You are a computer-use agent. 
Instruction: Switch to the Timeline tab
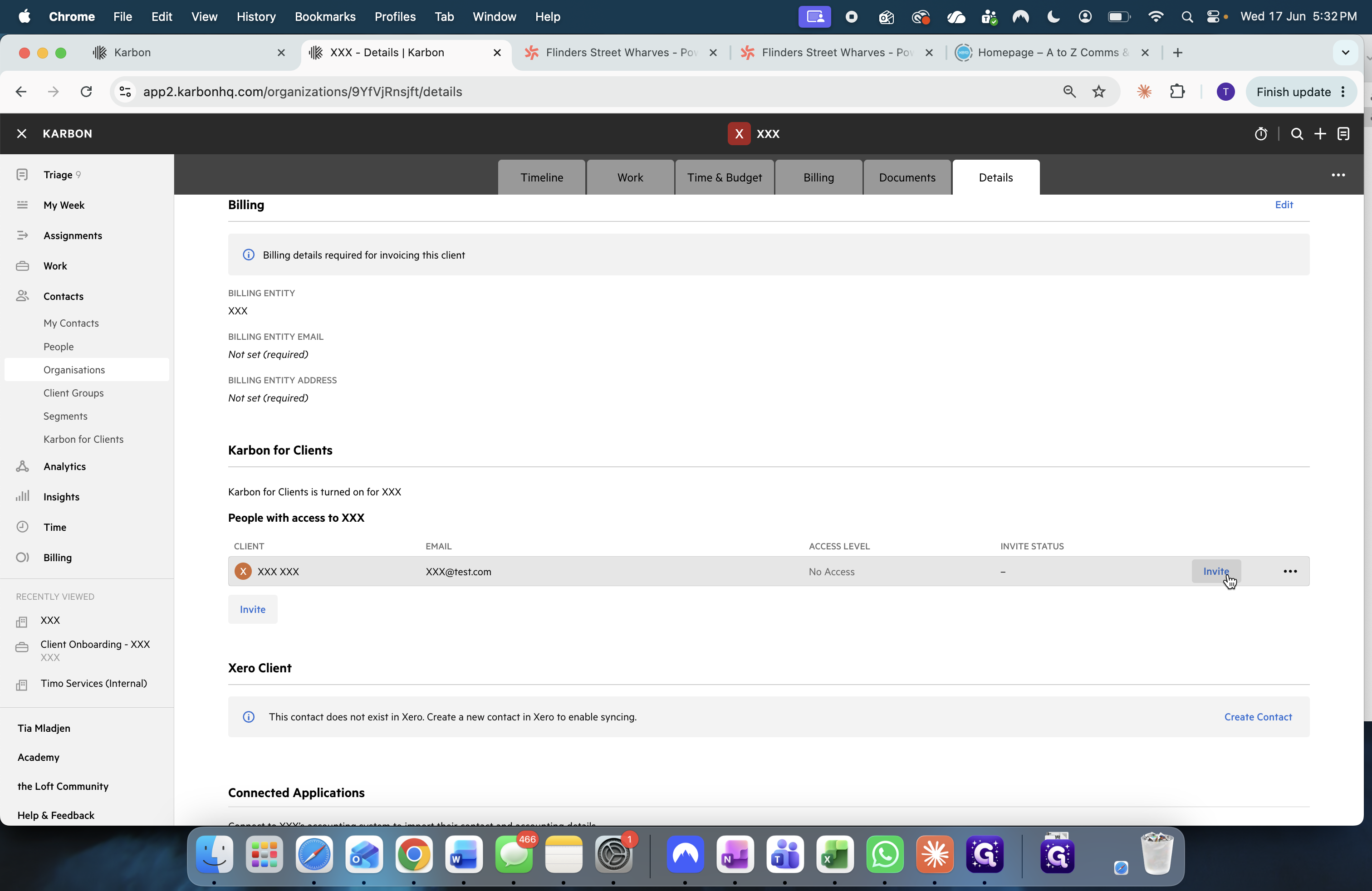542,177
